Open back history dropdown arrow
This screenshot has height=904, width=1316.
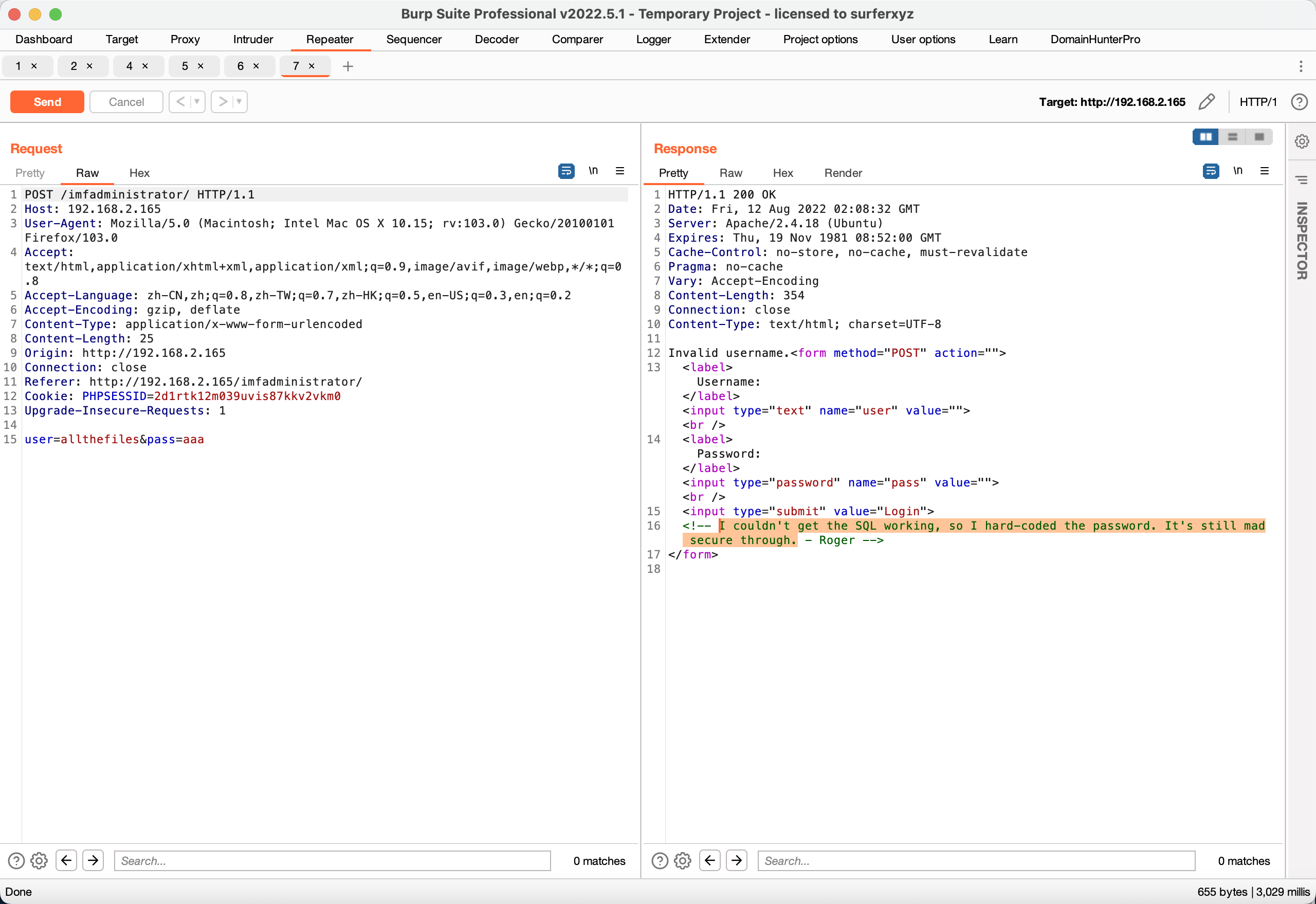point(197,102)
